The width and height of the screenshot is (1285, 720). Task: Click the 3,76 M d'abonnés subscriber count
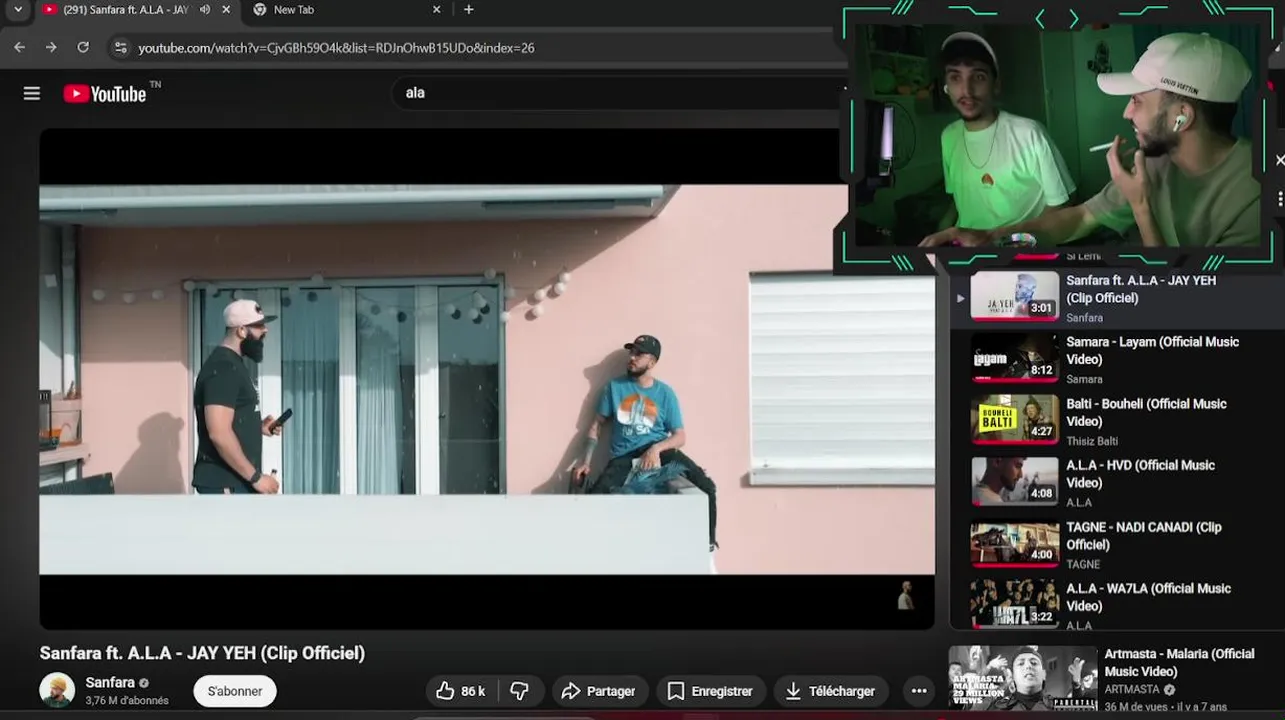pyautogui.click(x=127, y=701)
